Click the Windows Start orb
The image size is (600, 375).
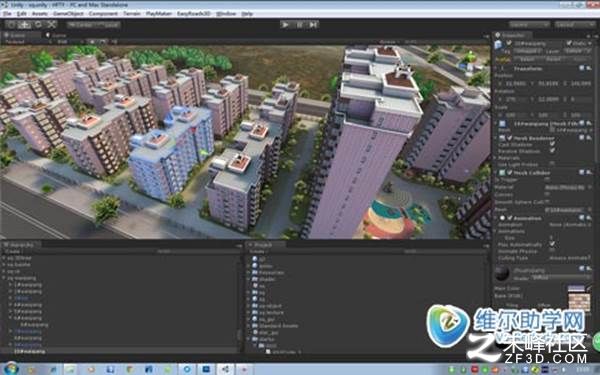pyautogui.click(x=10, y=369)
